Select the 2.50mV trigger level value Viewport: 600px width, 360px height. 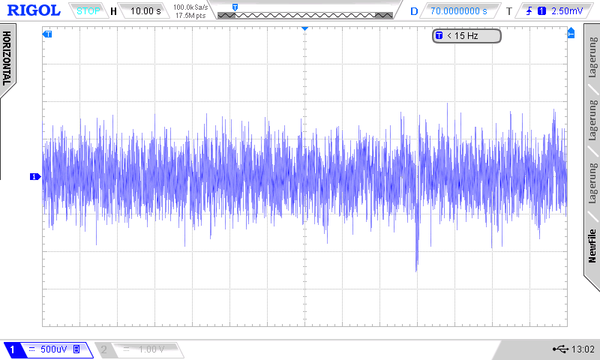(567, 11)
